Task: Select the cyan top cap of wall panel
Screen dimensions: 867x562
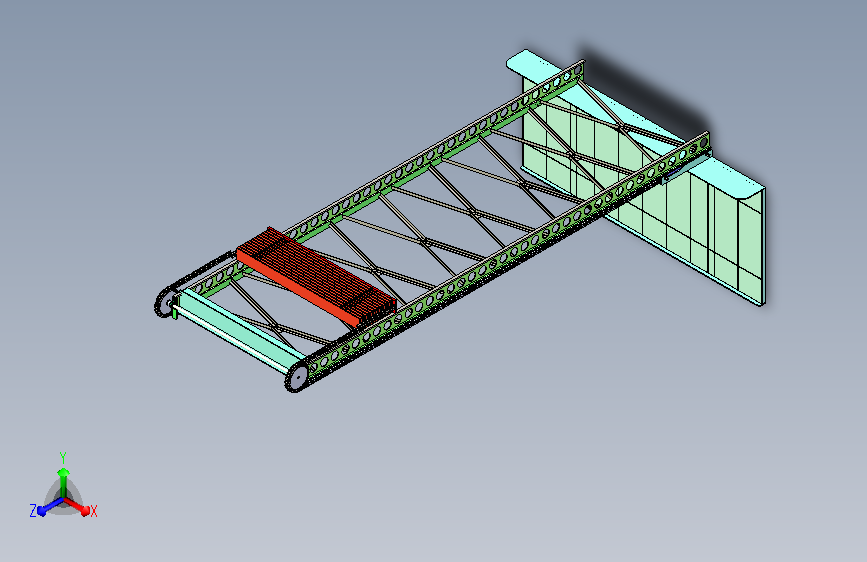Action: [x=636, y=123]
